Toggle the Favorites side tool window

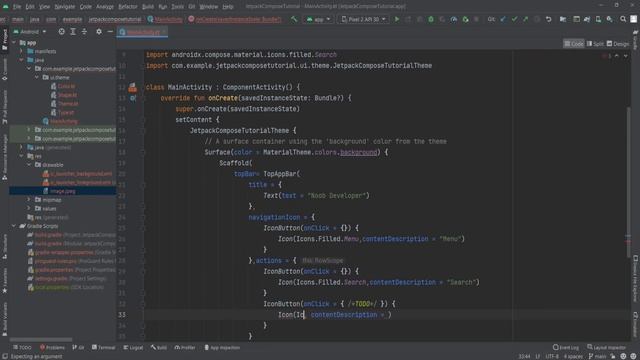4,281
